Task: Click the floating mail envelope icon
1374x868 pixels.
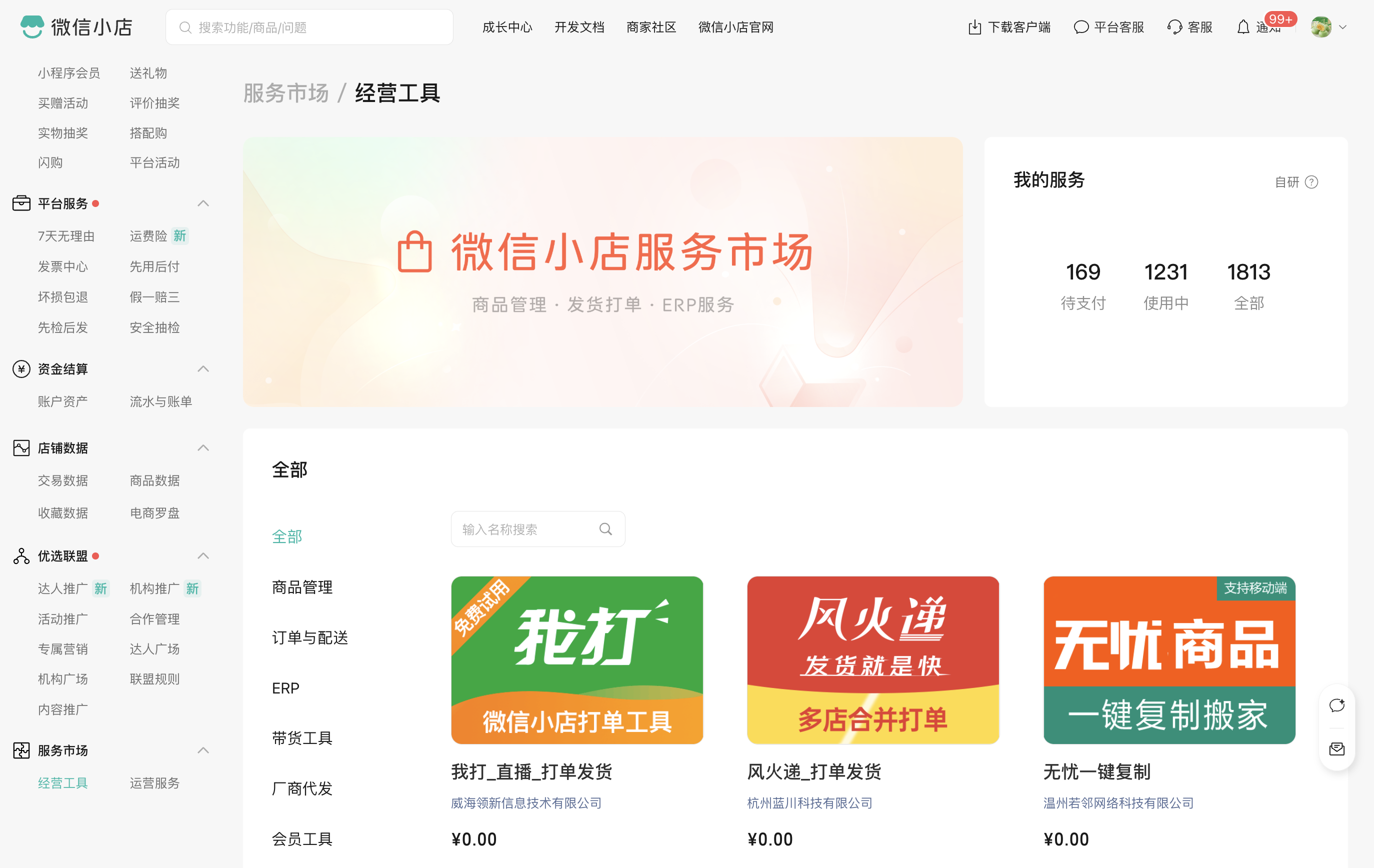Action: click(x=1336, y=748)
